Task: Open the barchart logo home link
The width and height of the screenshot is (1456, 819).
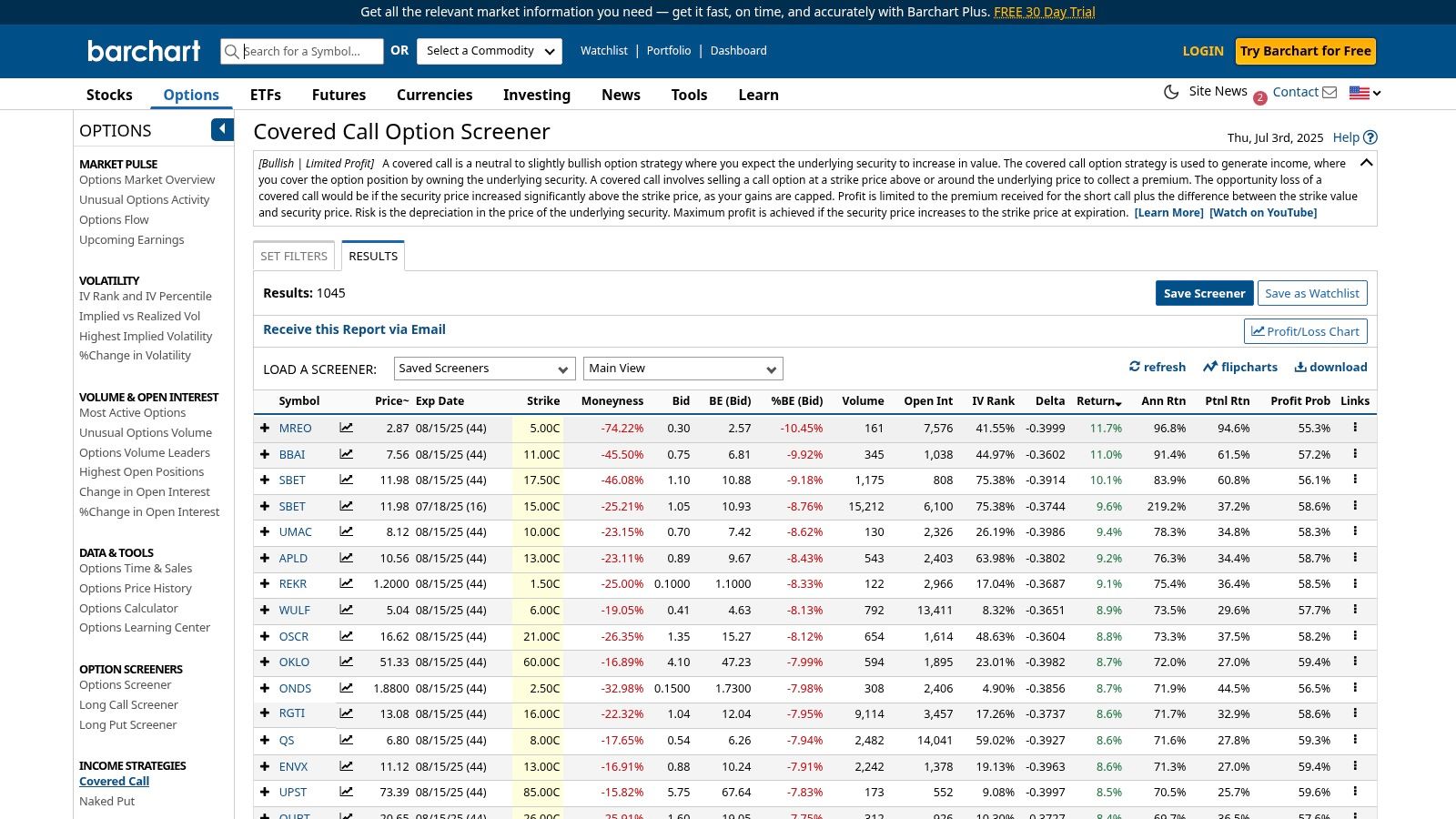Action: click(144, 51)
